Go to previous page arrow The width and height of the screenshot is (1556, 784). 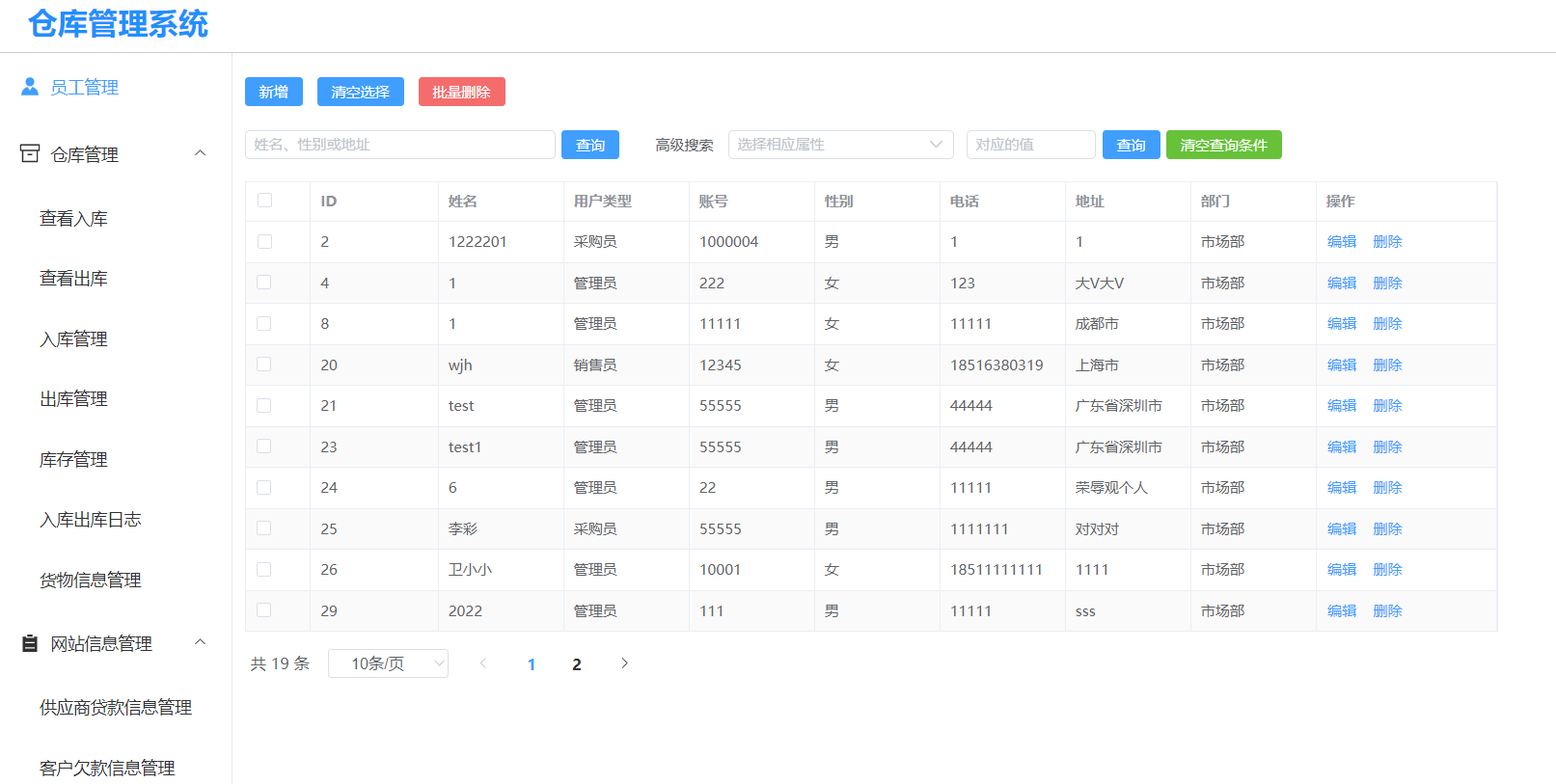pos(483,662)
